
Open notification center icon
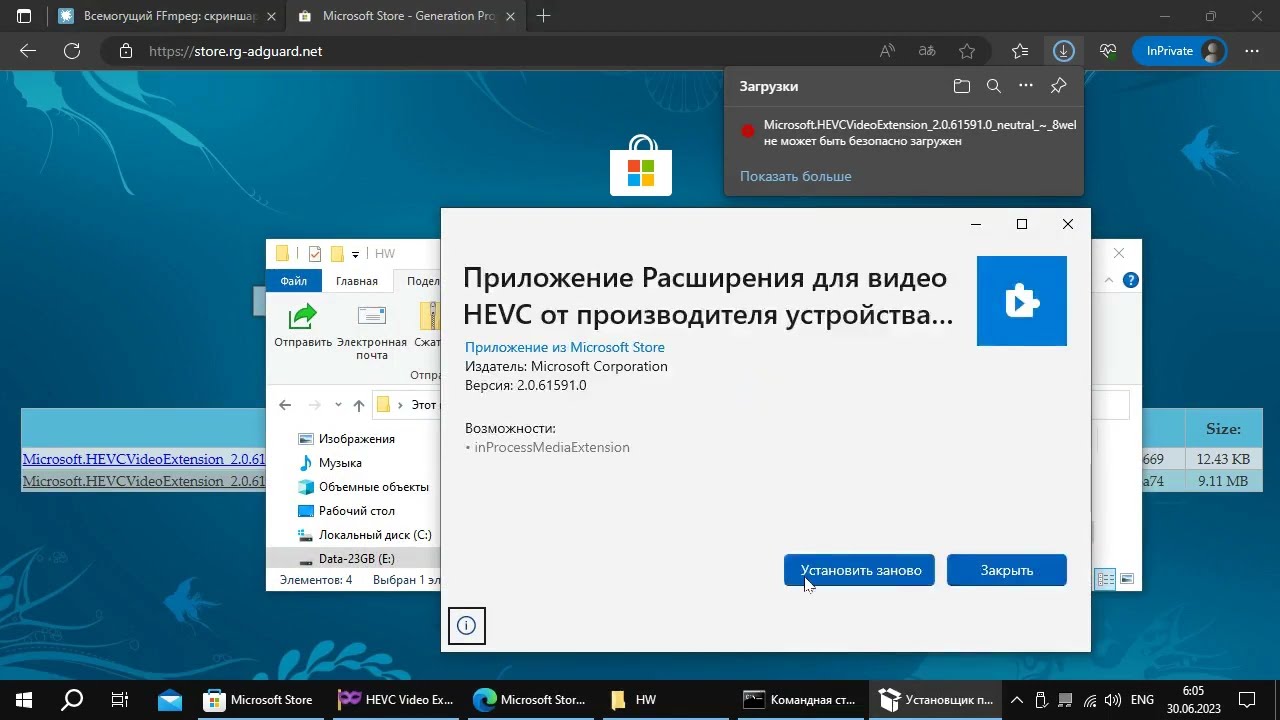(x=1248, y=700)
